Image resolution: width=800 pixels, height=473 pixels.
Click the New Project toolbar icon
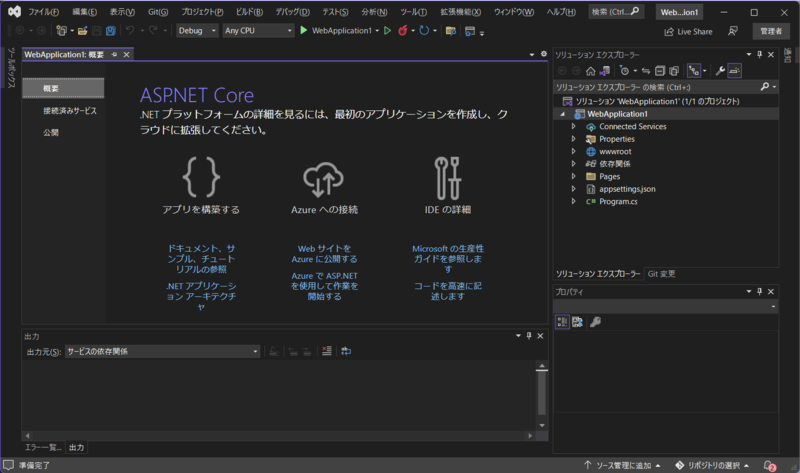pos(61,31)
